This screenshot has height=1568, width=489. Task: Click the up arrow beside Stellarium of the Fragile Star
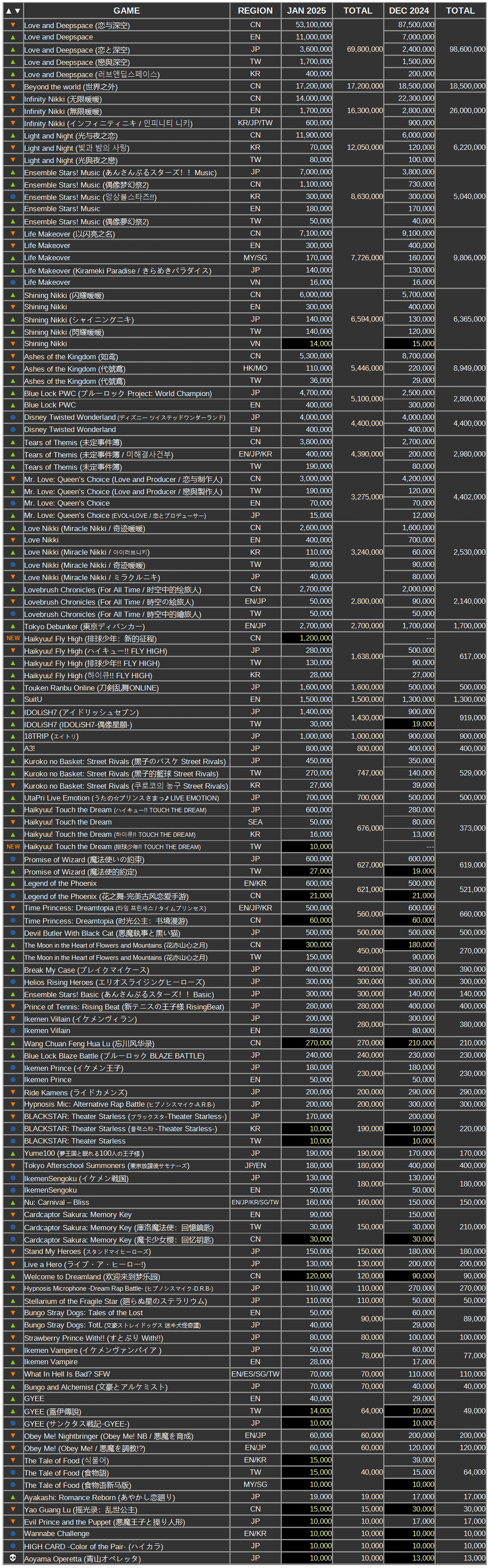coord(13,1300)
